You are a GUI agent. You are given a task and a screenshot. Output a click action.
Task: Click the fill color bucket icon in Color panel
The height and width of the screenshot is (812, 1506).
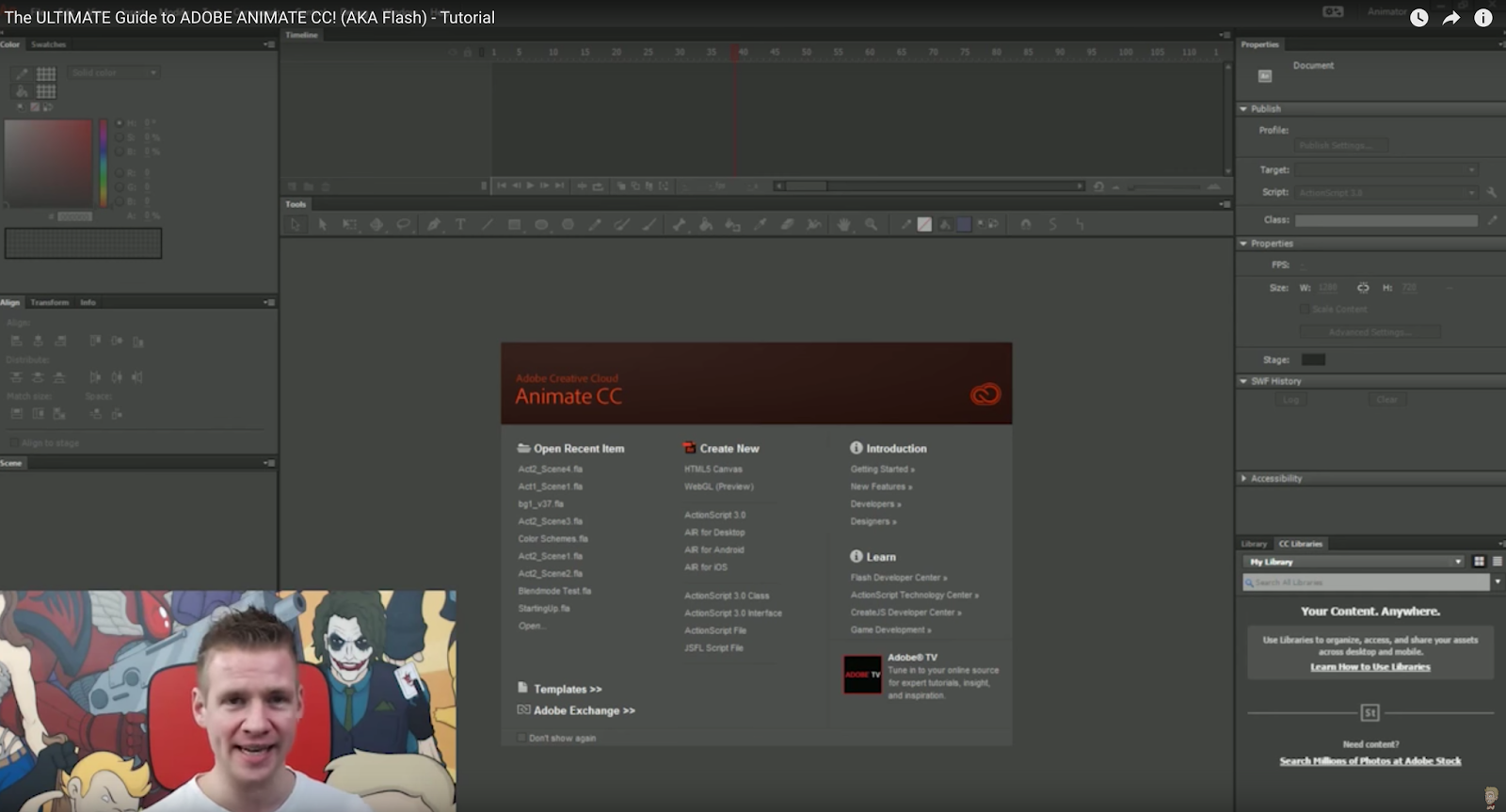click(22, 91)
